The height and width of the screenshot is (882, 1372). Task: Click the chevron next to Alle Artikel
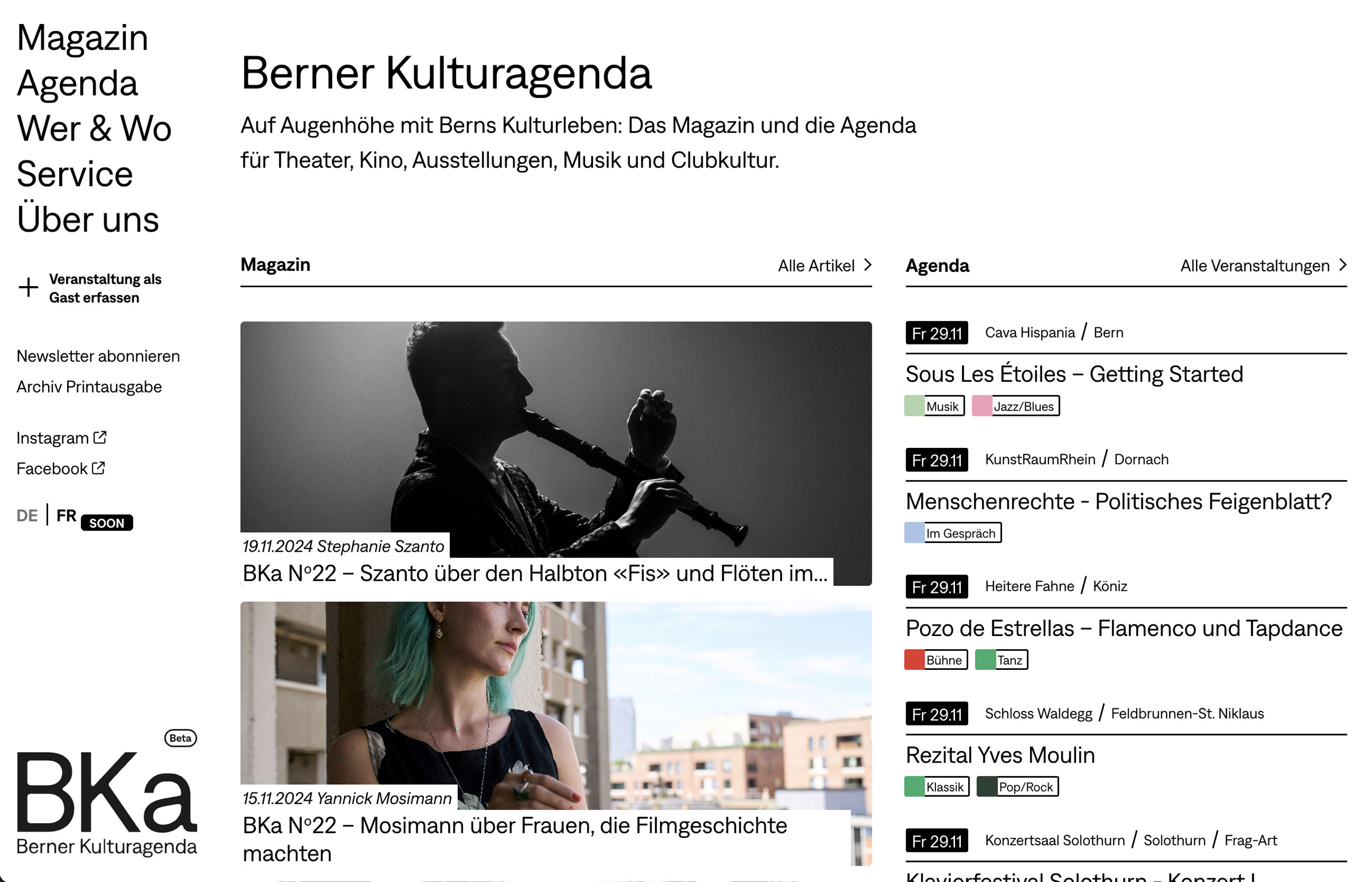[x=867, y=265]
